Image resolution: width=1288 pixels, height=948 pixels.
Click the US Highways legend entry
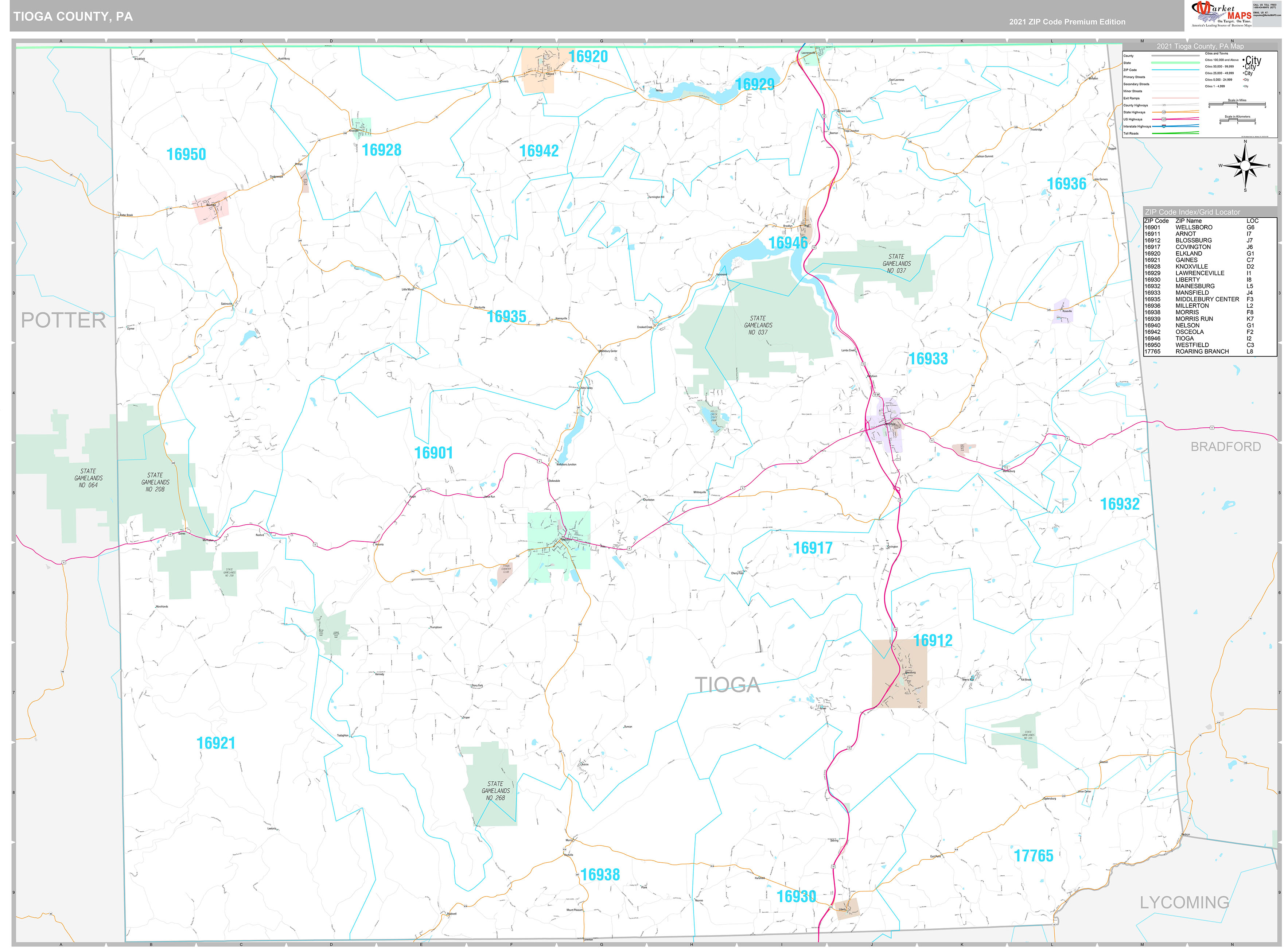(x=1161, y=119)
